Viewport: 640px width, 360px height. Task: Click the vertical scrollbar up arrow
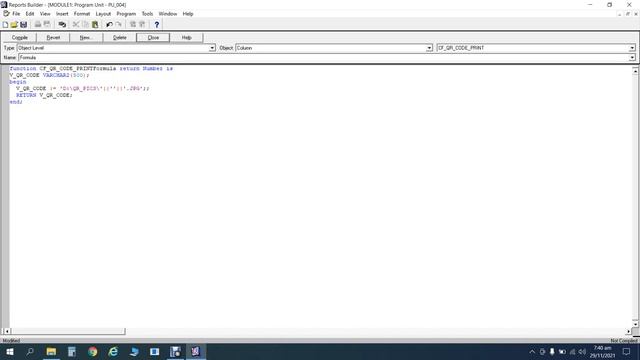(635, 71)
